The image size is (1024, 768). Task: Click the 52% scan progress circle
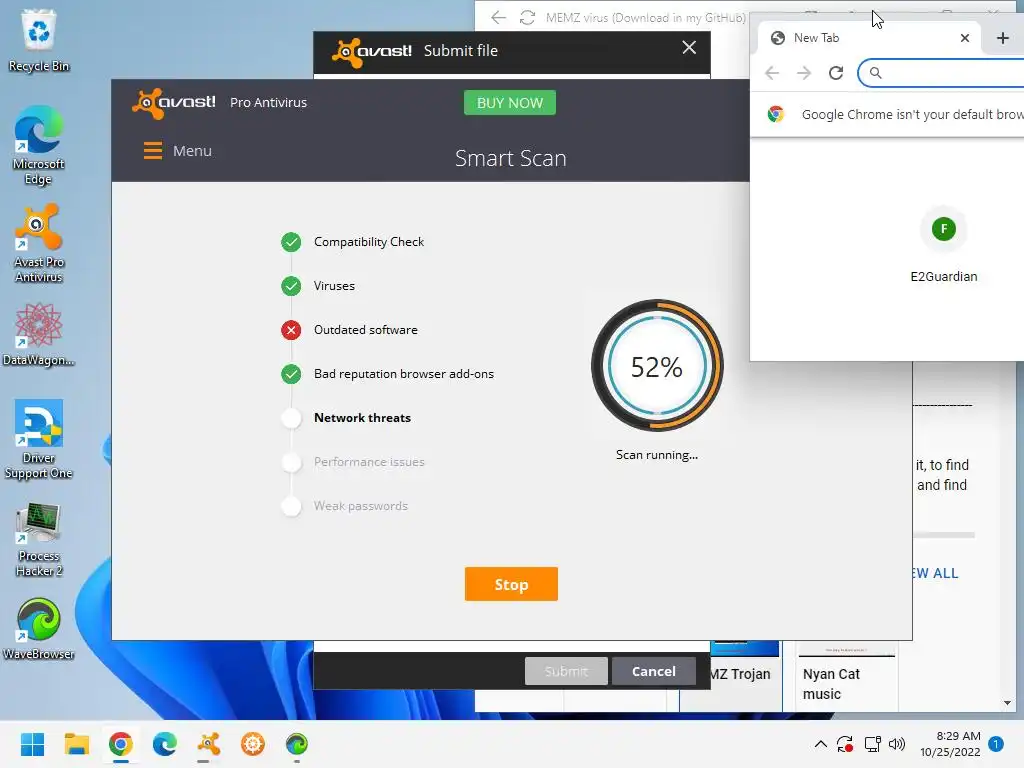point(657,366)
